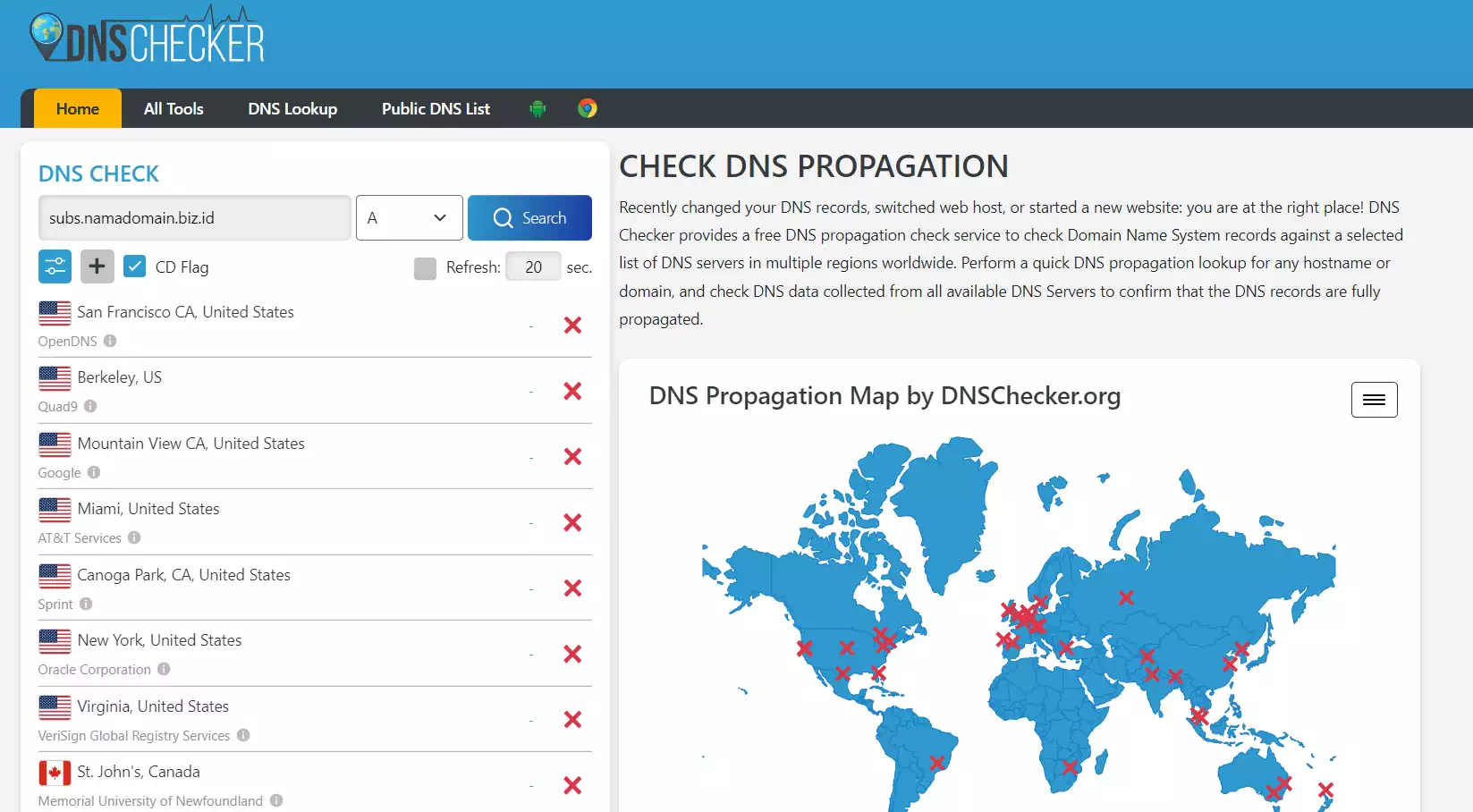Screen dimensions: 1473x812
Task: Click the Sprint provider label
Action: pos(55,604)
